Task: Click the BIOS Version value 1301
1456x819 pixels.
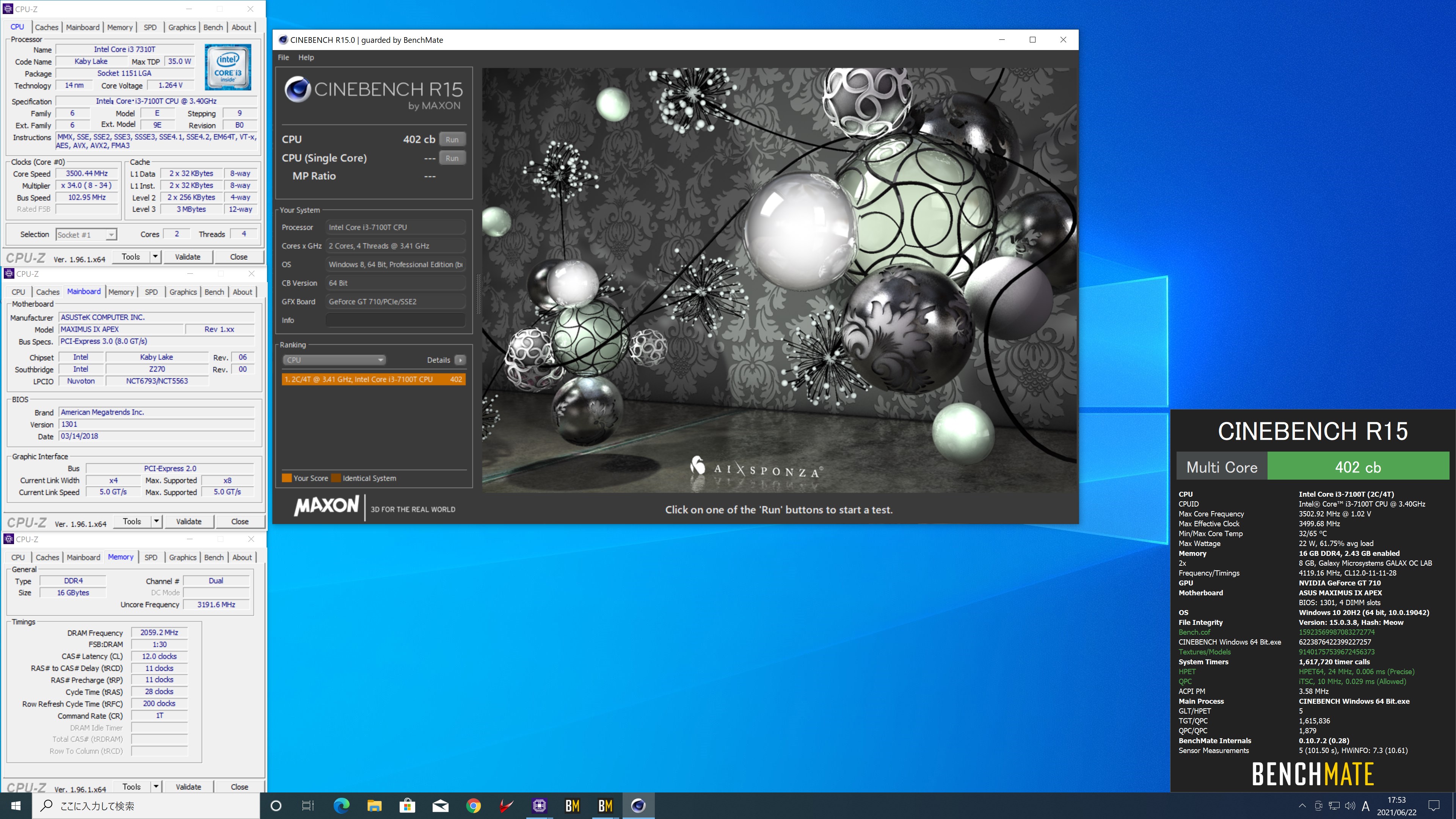Action: tap(157, 424)
